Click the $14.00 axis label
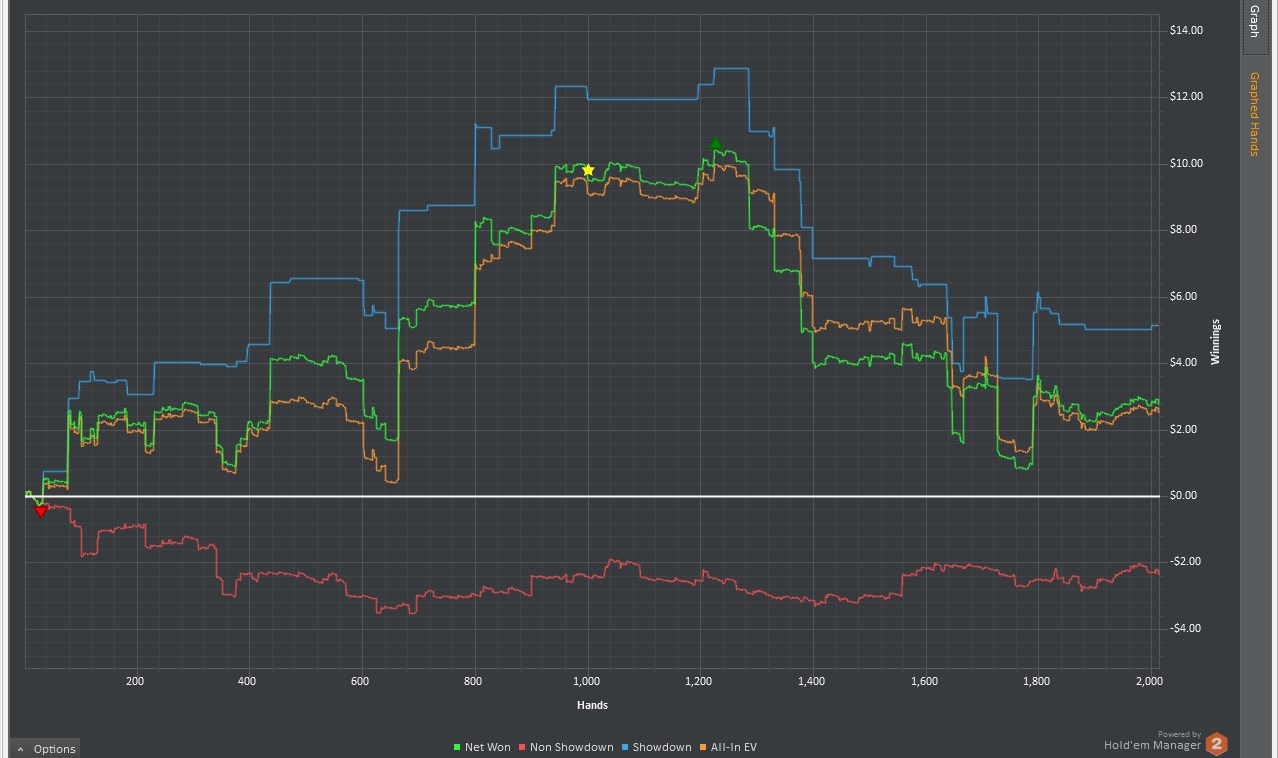Image resolution: width=1278 pixels, height=758 pixels. tap(1186, 30)
